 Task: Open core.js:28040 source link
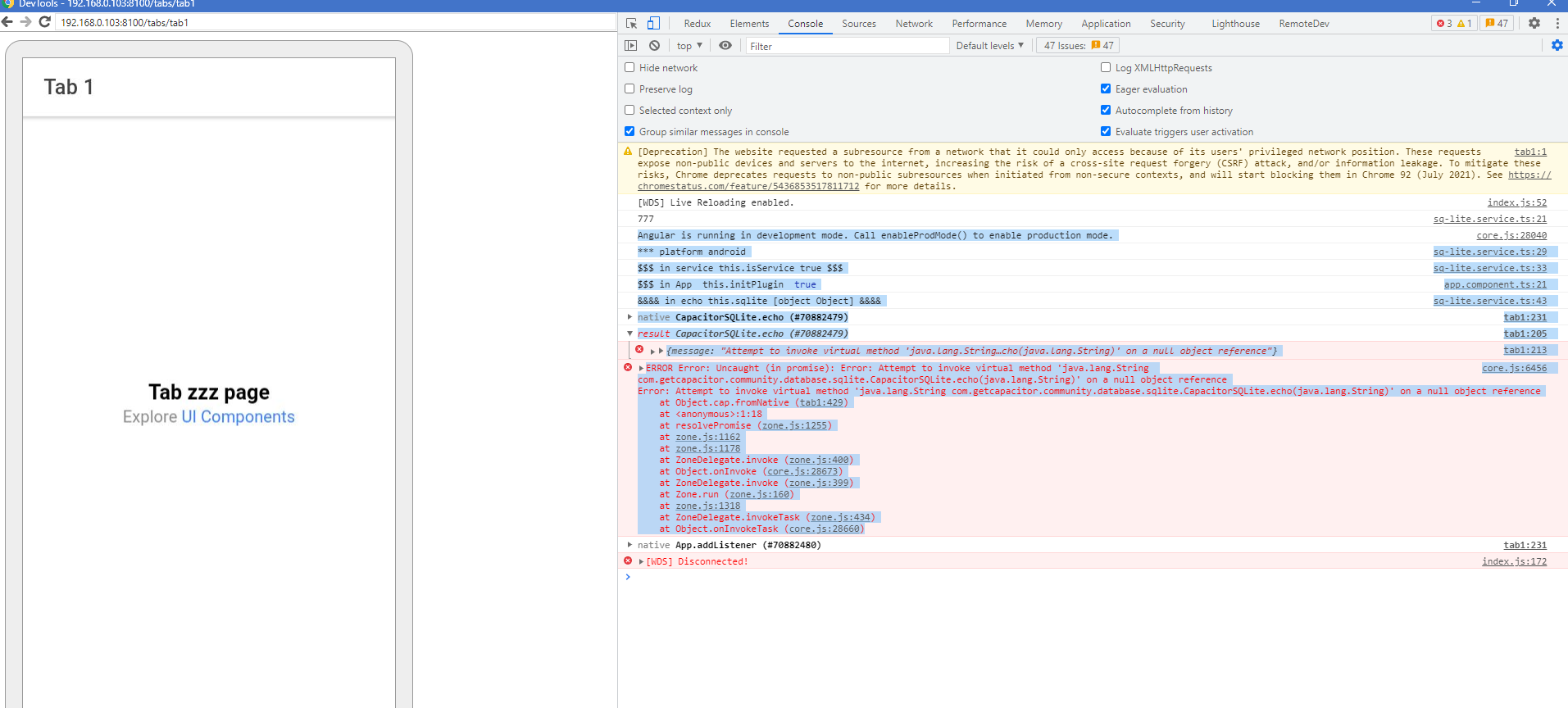(1511, 235)
